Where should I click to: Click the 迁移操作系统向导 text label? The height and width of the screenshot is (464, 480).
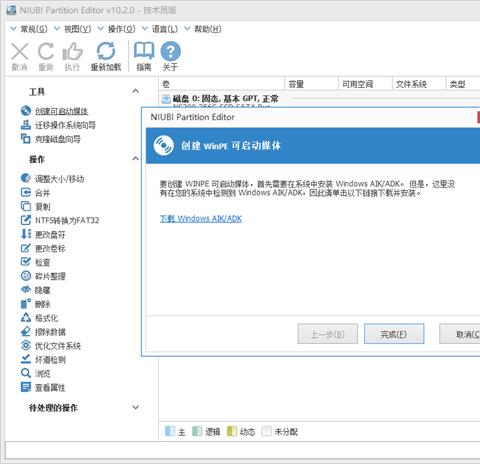[65, 125]
